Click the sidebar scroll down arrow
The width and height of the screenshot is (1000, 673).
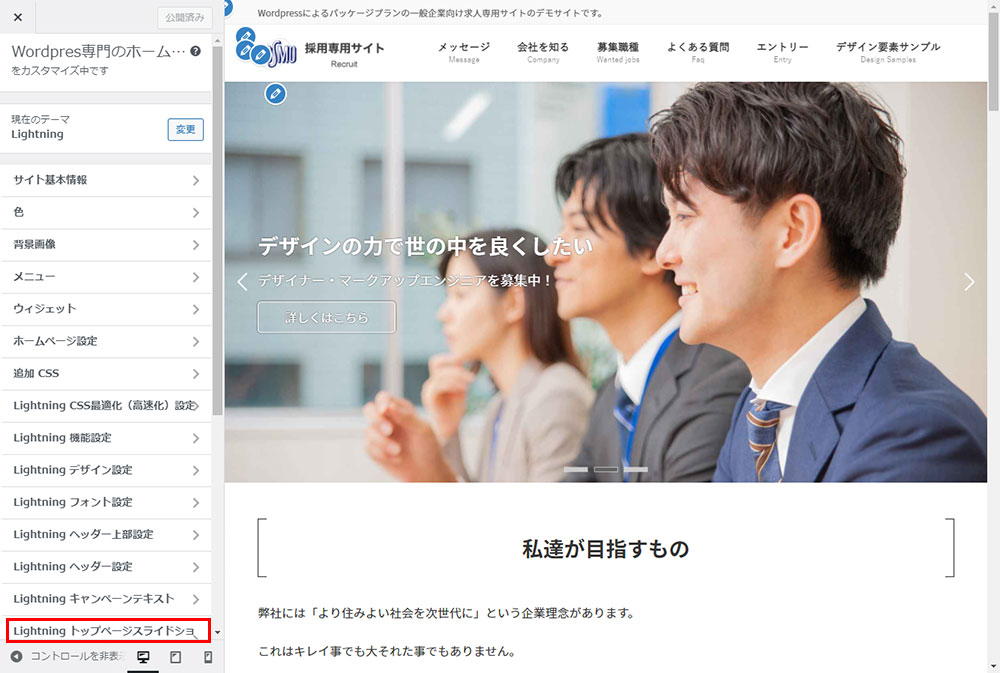pyautogui.click(x=217, y=633)
